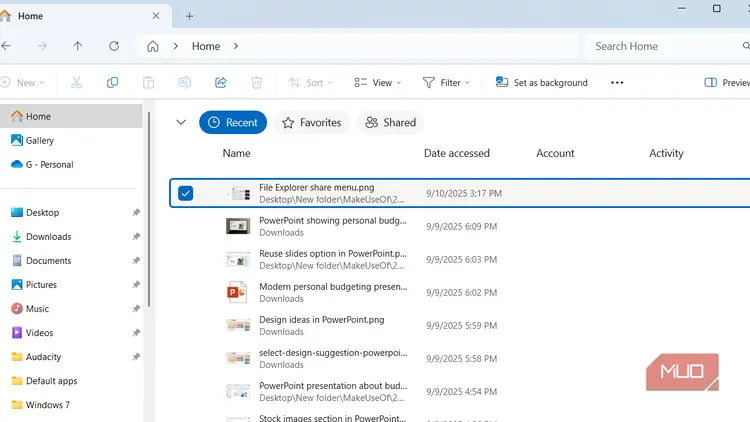Click the Cut scissors icon

click(x=77, y=83)
